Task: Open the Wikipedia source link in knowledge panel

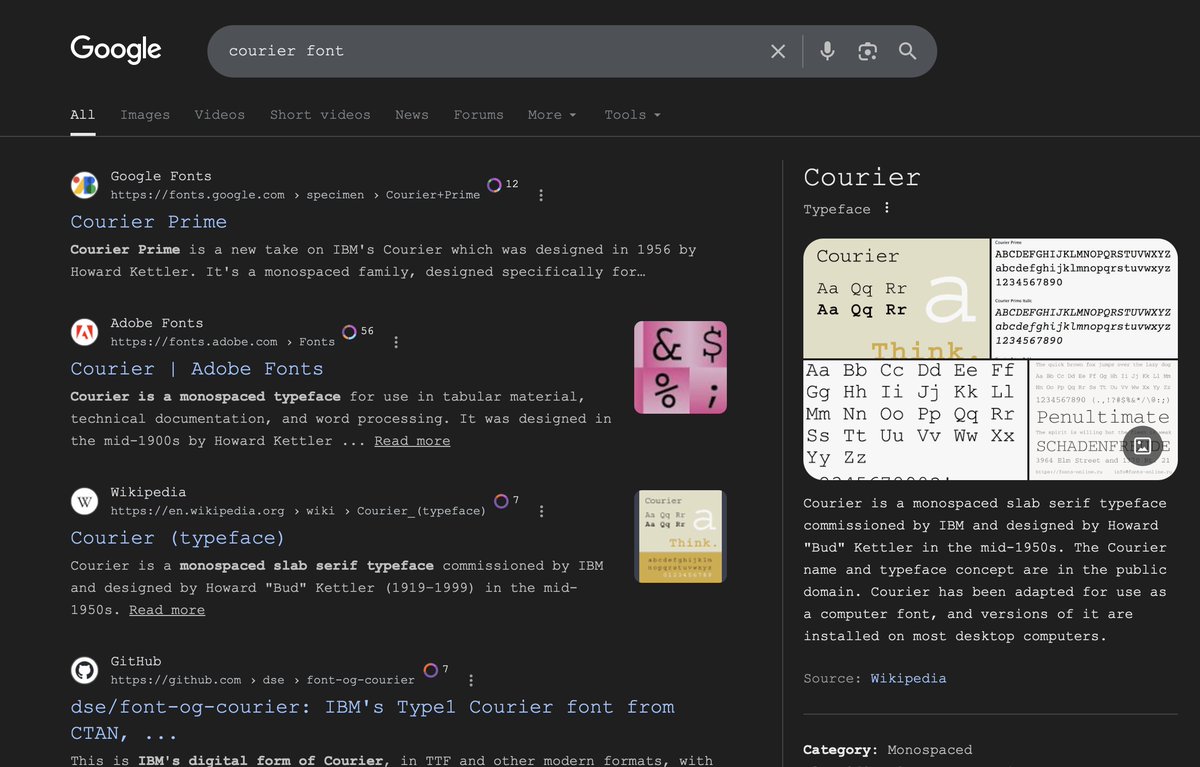Action: (908, 678)
